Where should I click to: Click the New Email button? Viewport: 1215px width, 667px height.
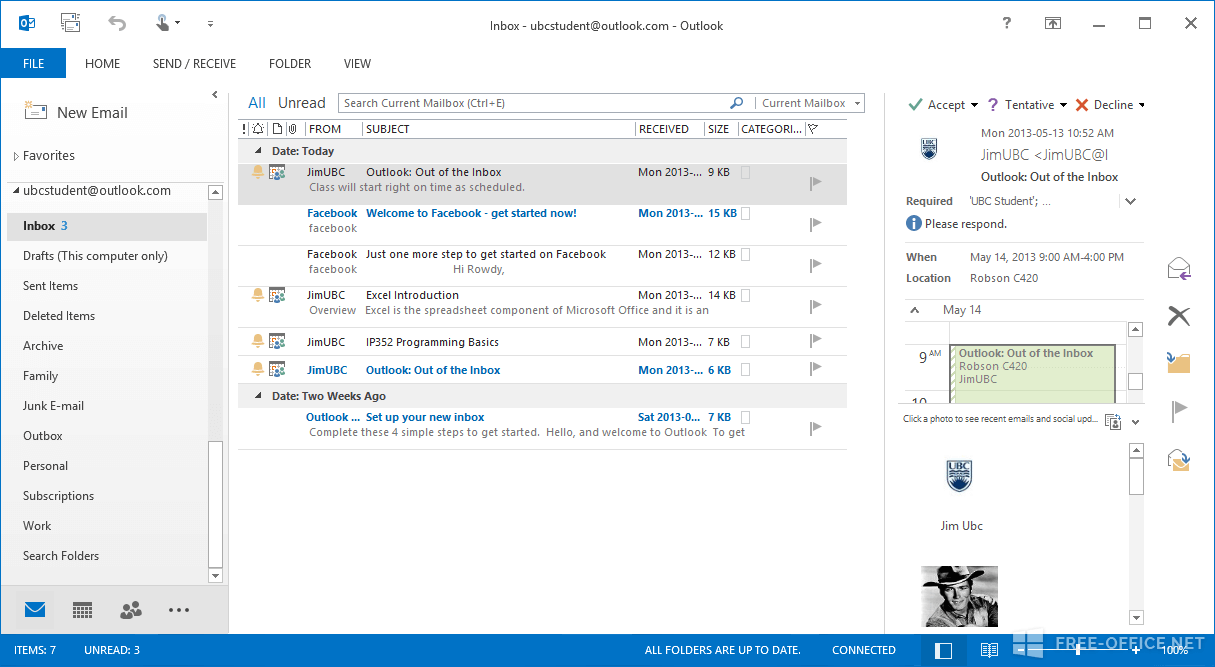77,113
